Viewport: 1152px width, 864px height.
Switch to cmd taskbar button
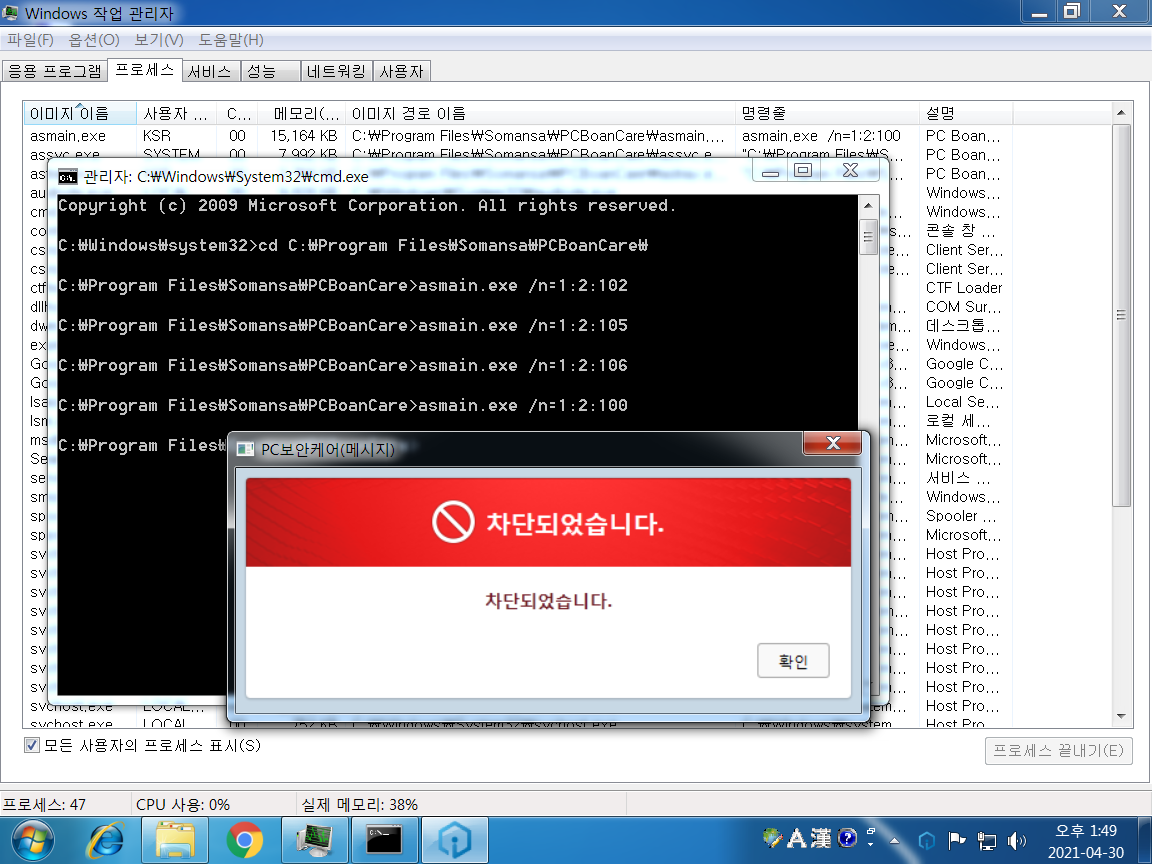384,840
